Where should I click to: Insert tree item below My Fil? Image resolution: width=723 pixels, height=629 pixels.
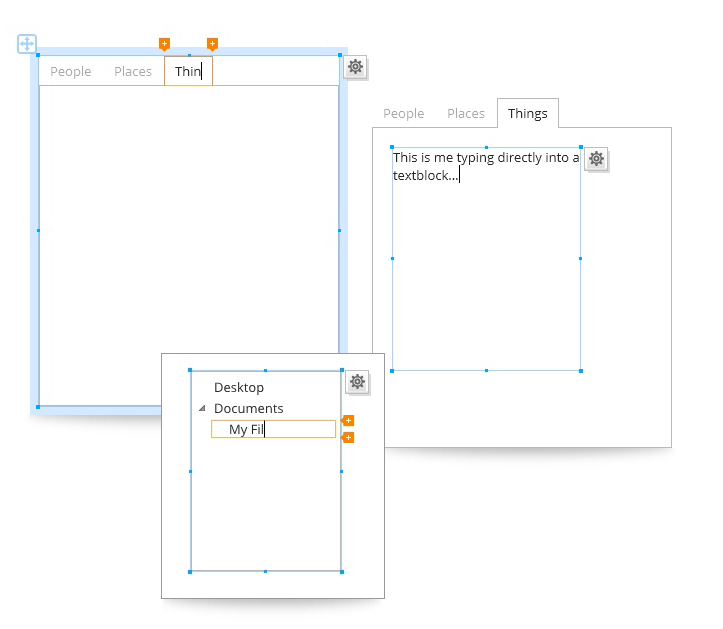(348, 437)
